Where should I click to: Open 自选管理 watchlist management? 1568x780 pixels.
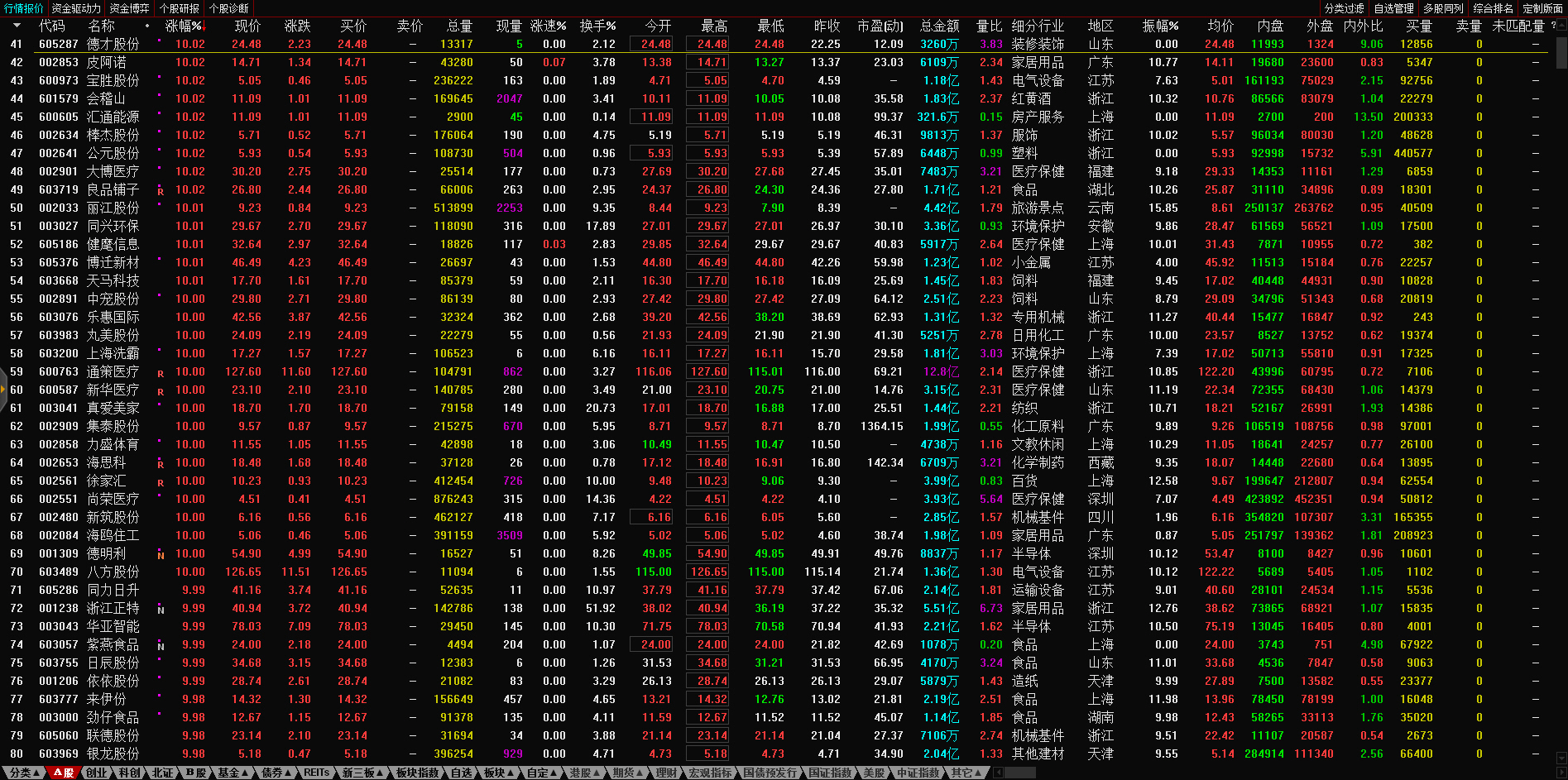click(x=1393, y=8)
